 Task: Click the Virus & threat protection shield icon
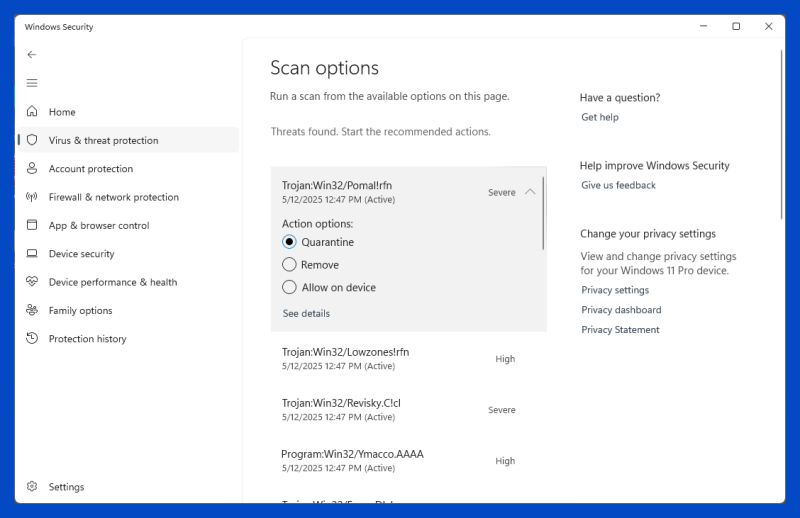[x=32, y=140]
